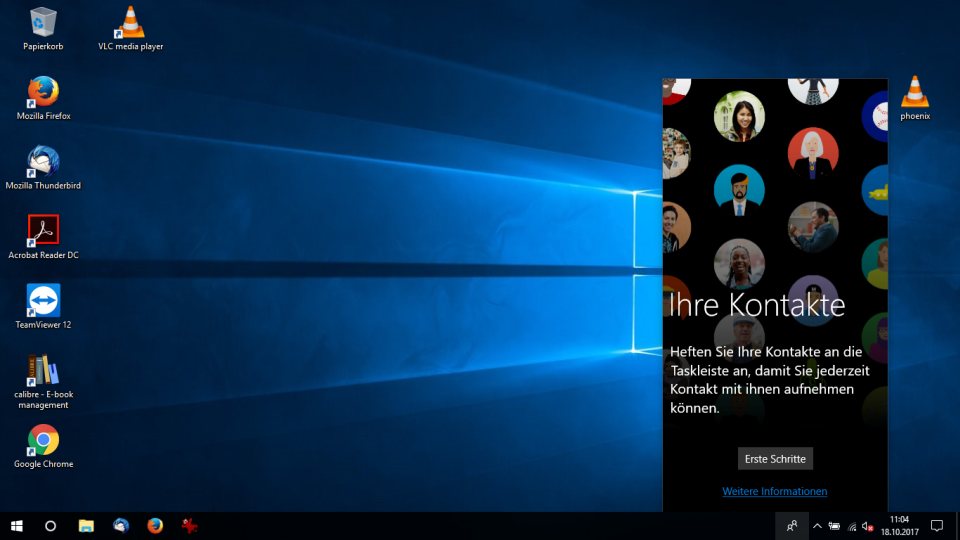Screen dimensions: 960x540
Task: Show hidden system tray icons
Action: (817, 526)
